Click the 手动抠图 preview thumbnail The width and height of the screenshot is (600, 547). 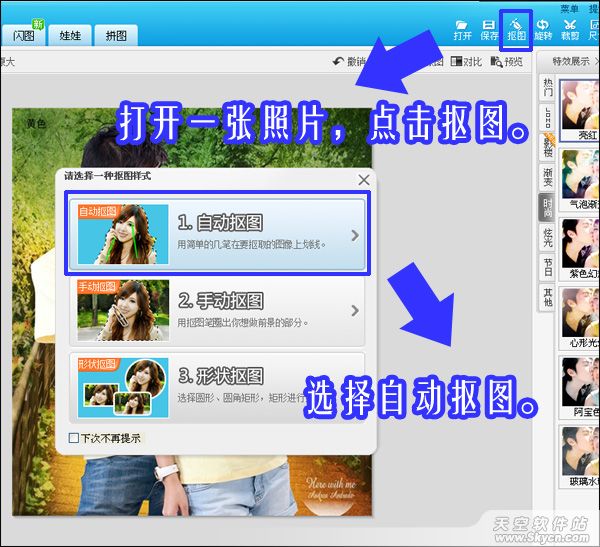tap(123, 310)
